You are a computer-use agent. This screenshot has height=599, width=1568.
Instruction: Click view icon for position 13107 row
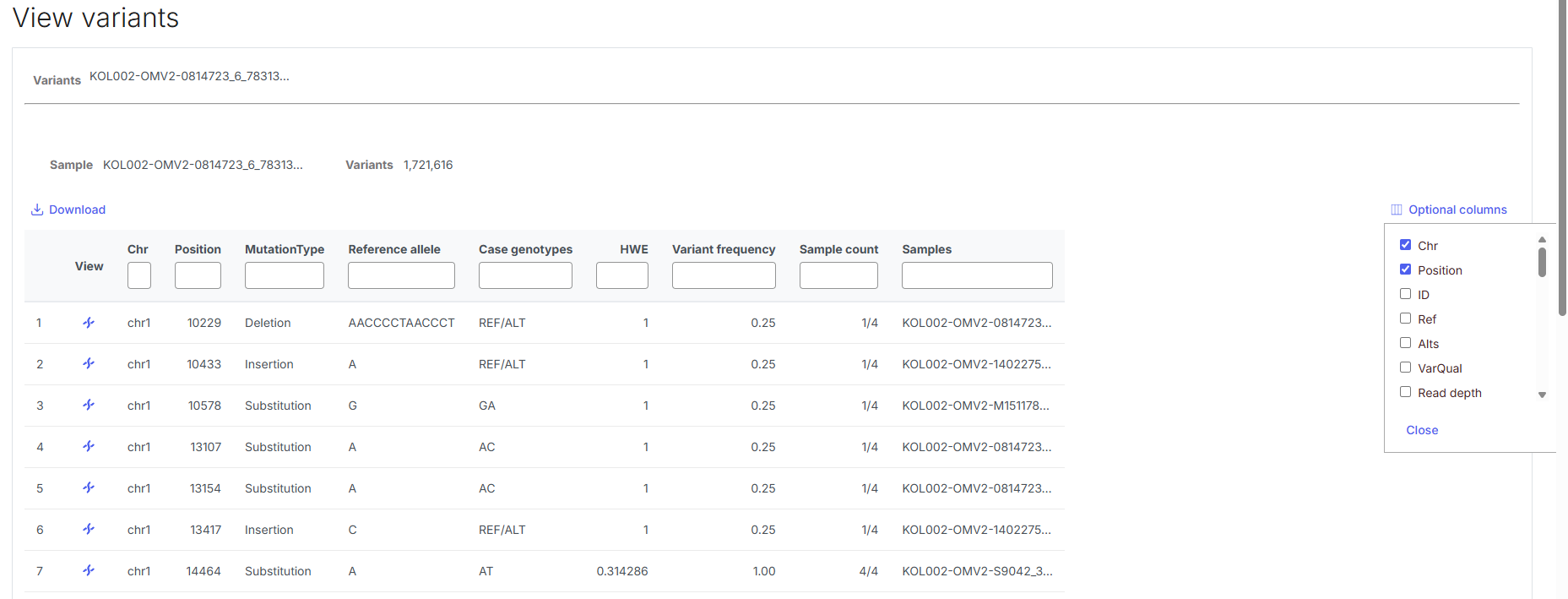(89, 447)
